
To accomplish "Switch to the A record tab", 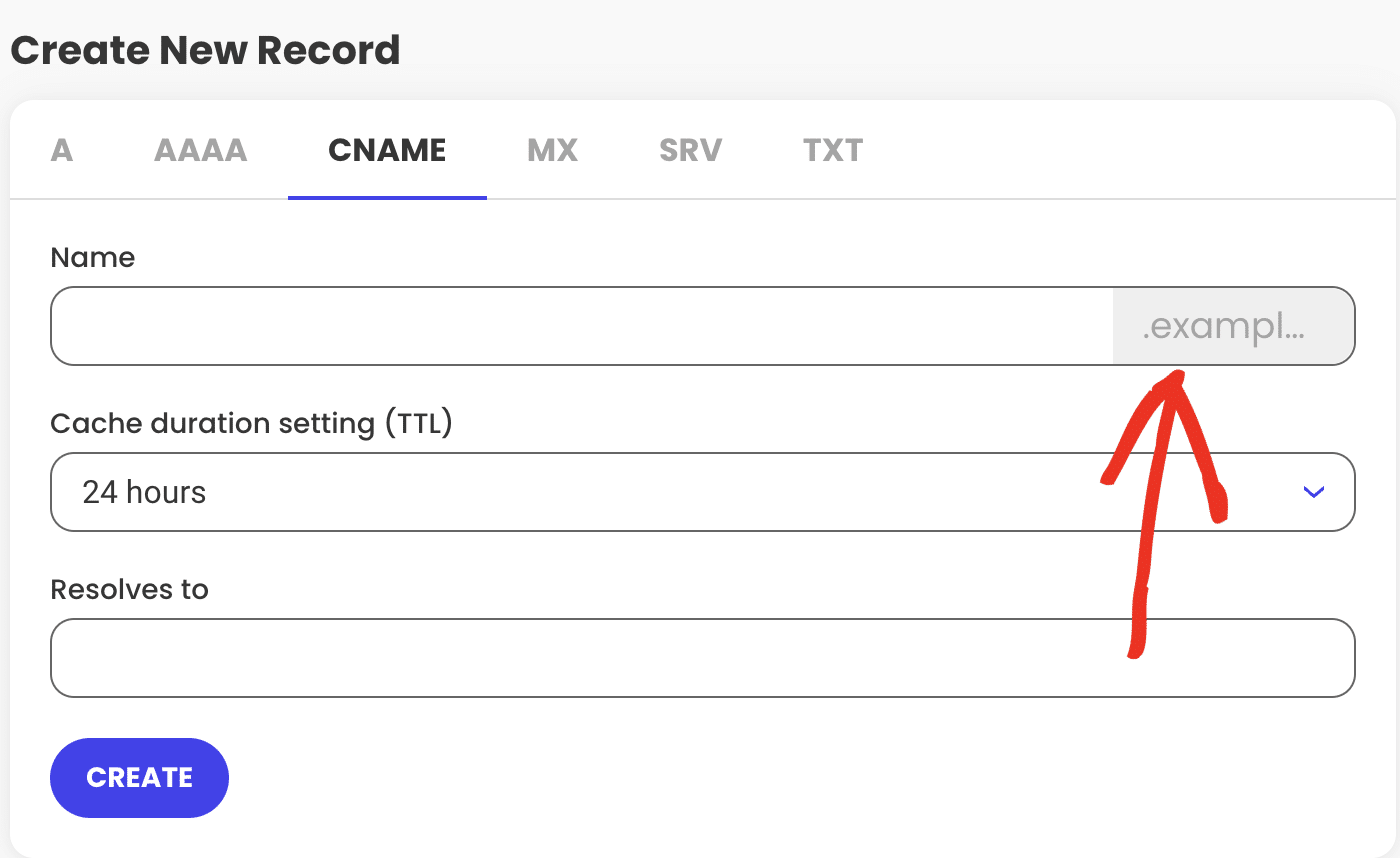I will [x=62, y=151].
